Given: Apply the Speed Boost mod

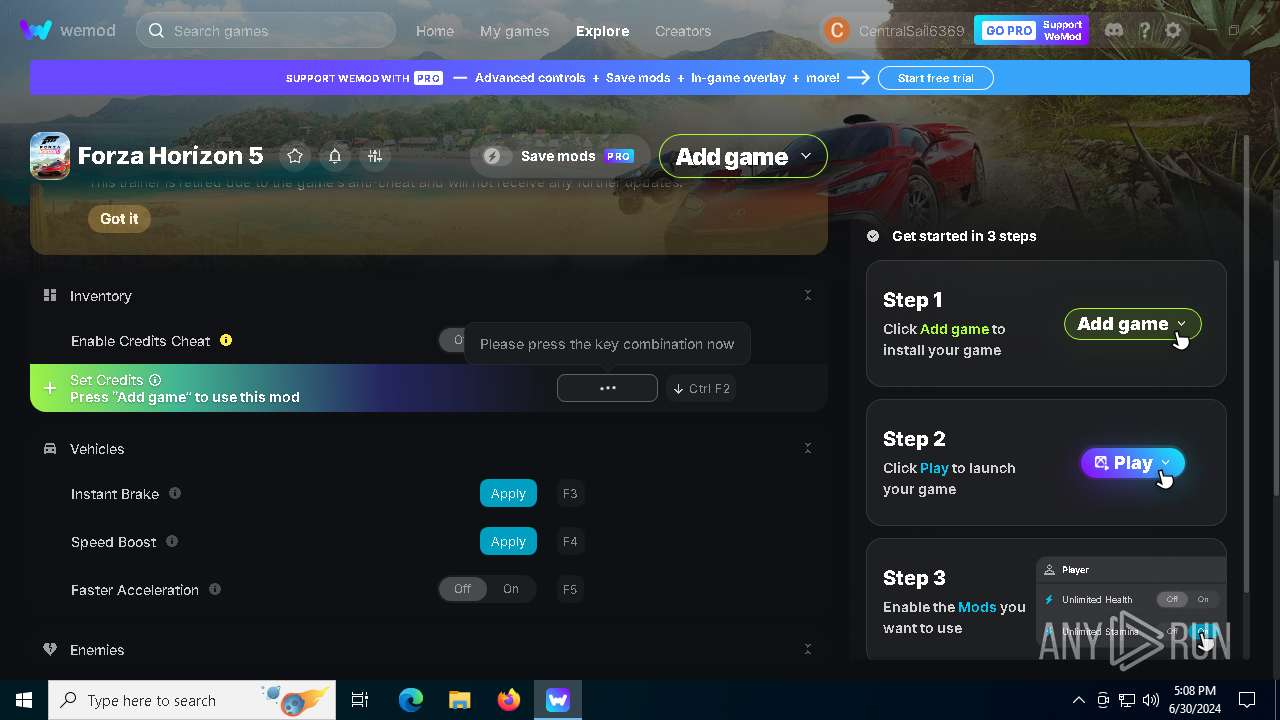Looking at the screenshot, I should pos(508,541).
